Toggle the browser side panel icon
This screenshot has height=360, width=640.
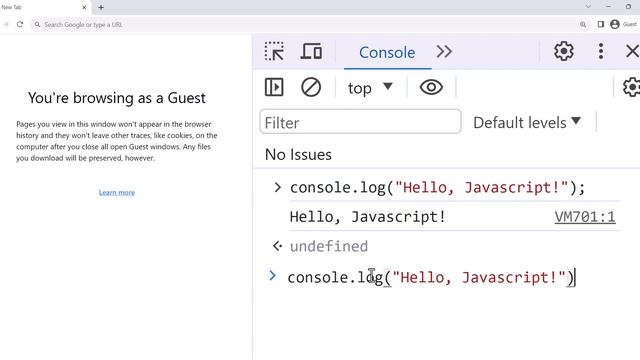click(x=600, y=24)
